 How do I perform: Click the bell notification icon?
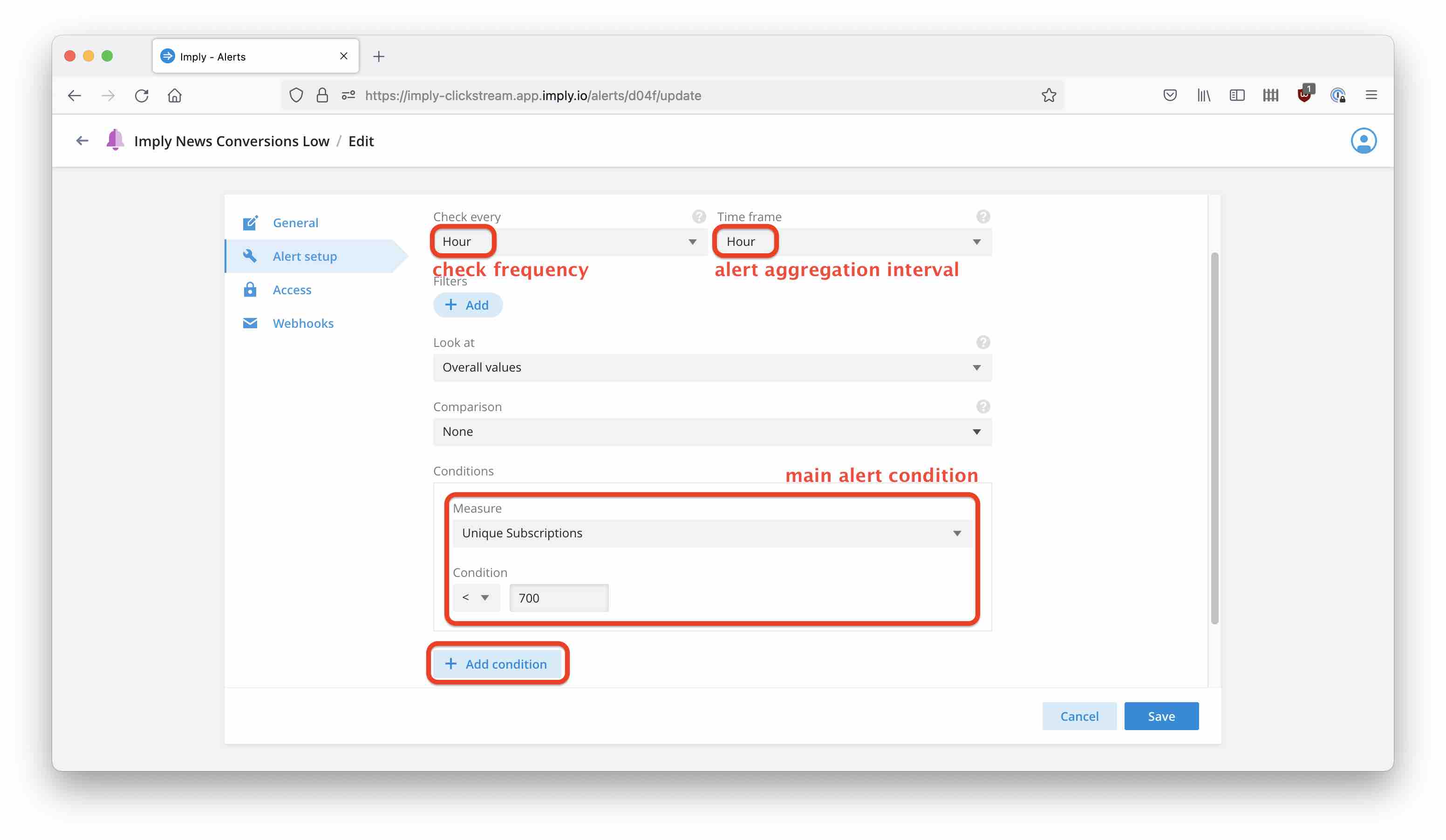tap(115, 140)
